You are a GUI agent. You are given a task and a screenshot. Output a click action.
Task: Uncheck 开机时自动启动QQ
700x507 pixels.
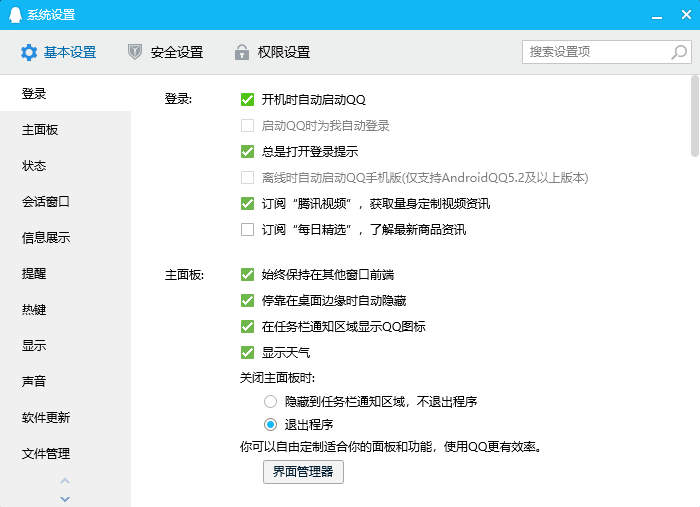click(247, 100)
